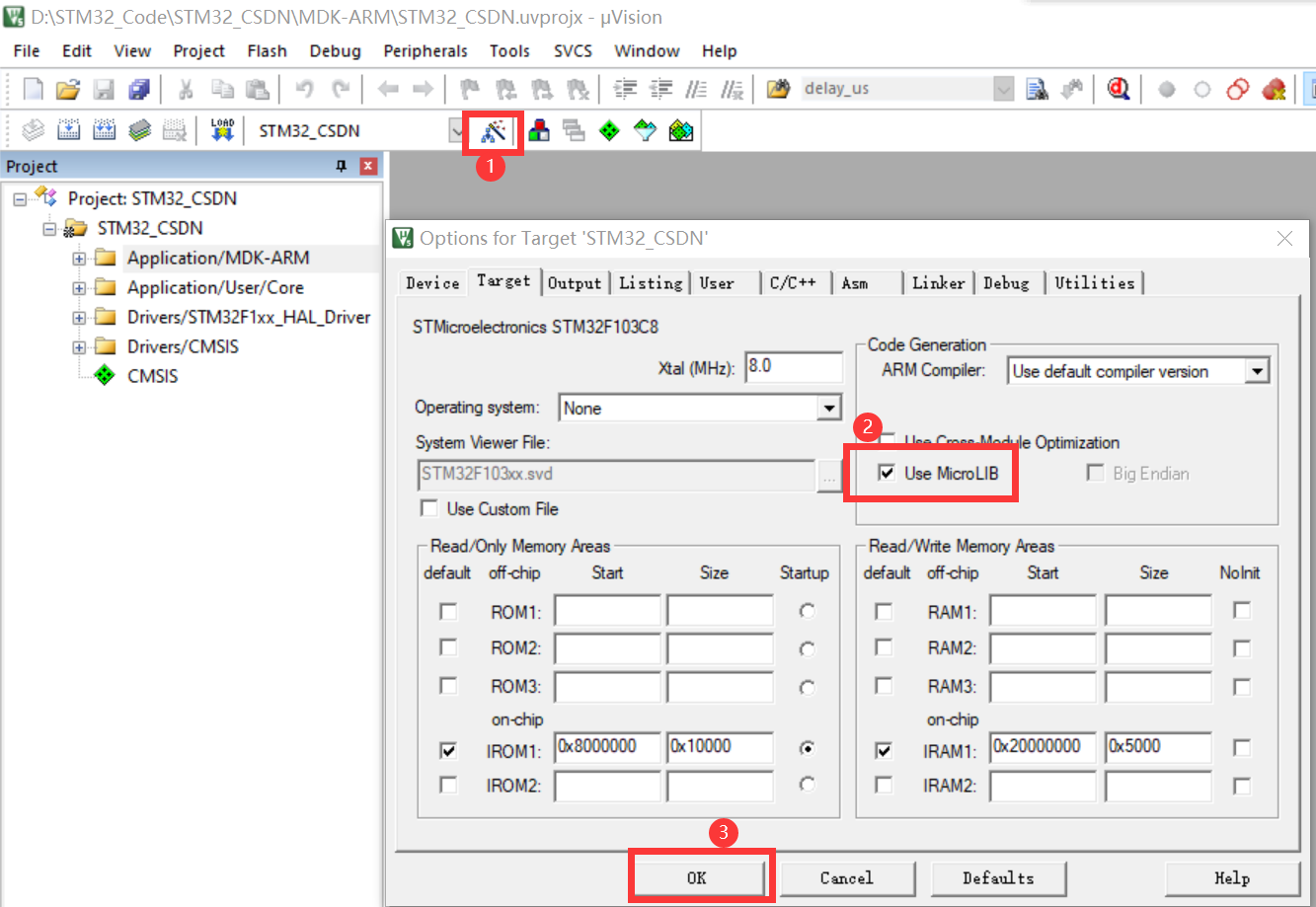Open Options for Target wand icon
1316x907 pixels.
tap(493, 130)
